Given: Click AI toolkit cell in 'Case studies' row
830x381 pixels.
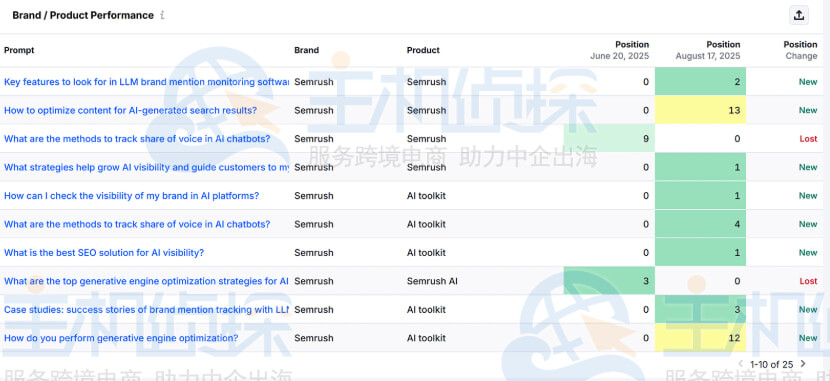Looking at the screenshot, I should tap(426, 310).
